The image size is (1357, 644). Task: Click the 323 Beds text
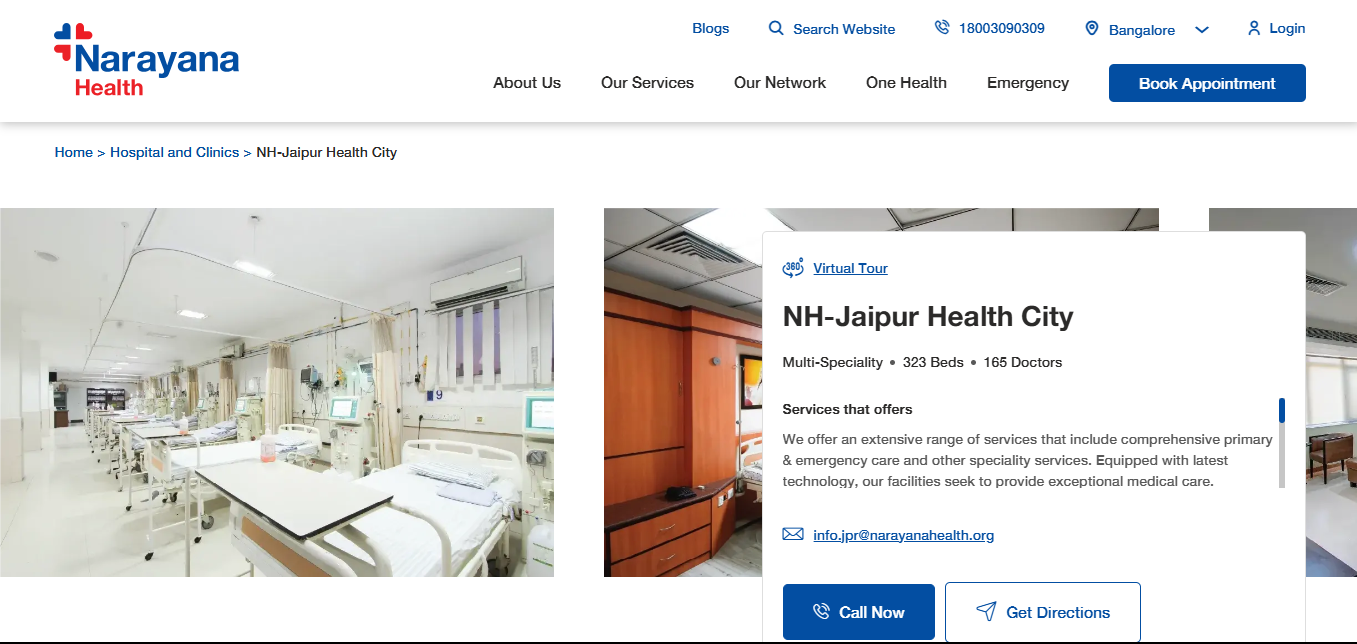933,362
